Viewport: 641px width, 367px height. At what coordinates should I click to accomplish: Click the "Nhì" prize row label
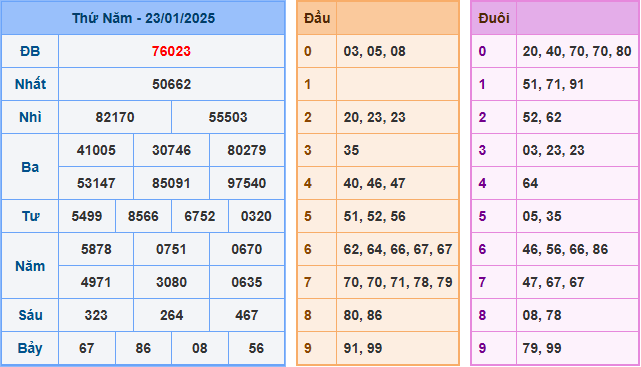(30, 118)
